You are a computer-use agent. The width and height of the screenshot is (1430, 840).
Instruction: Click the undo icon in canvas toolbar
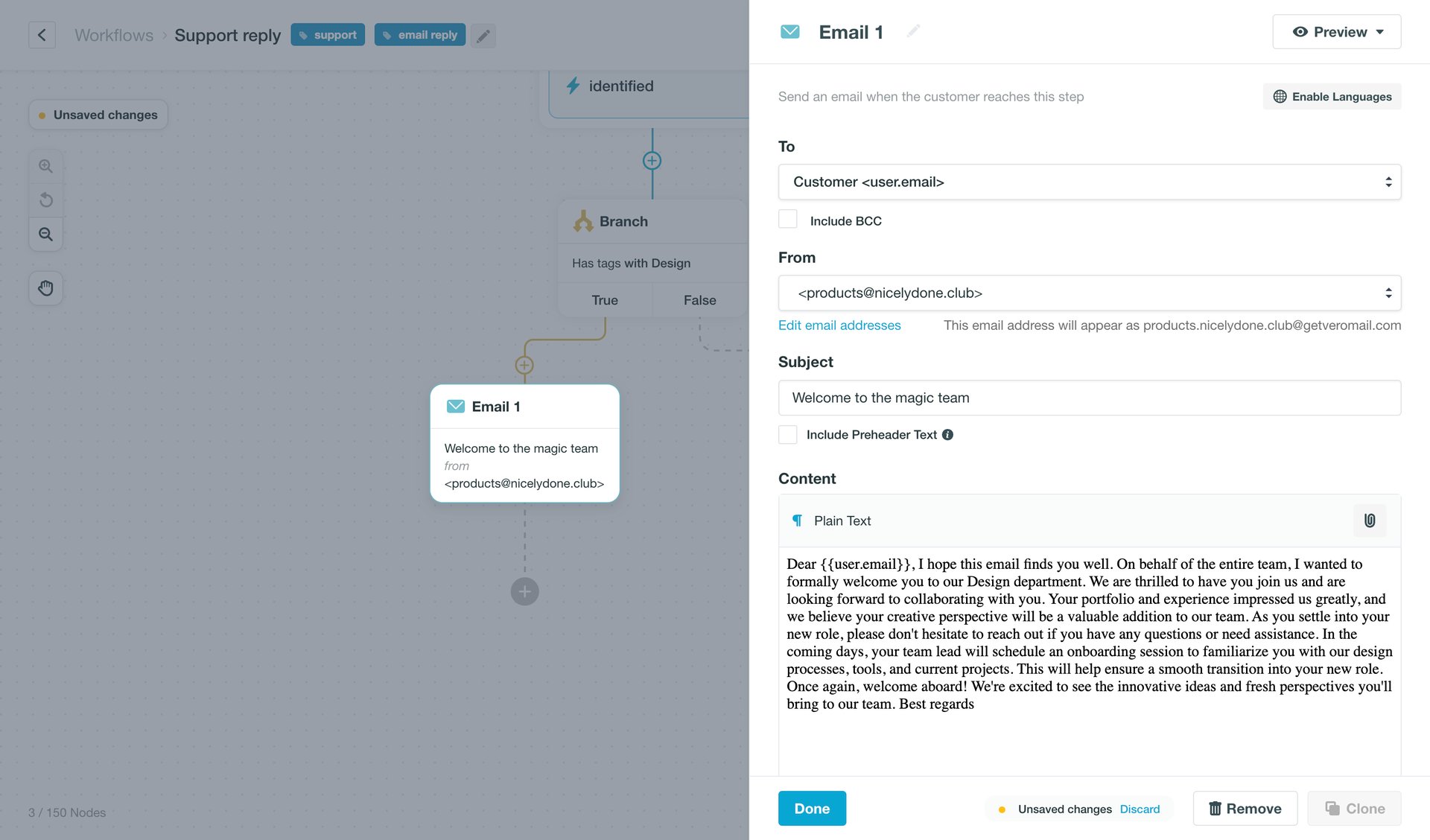[x=45, y=200]
